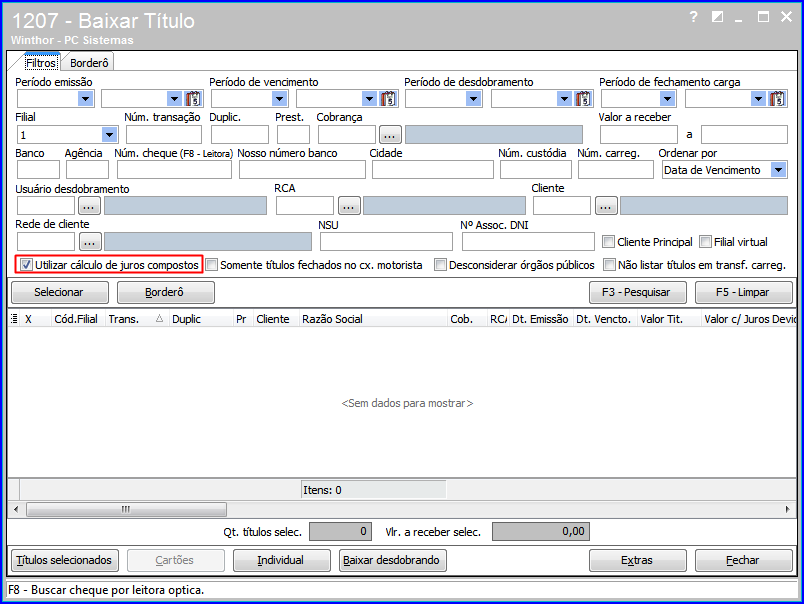Viewport: 804px width, 604px height.
Task: Open Rede de cliente lookup ellipsis button
Action: [x=89, y=241]
